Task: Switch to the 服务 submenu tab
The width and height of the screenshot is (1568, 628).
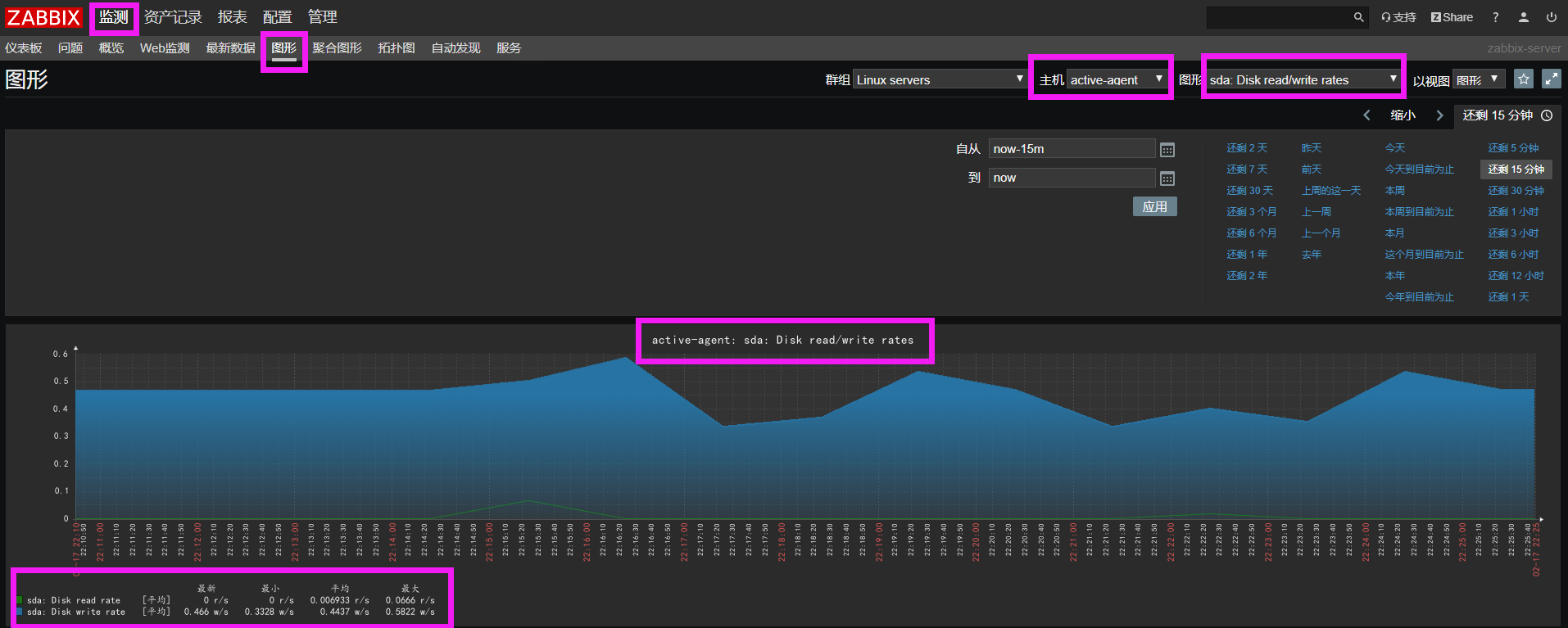Action: pyautogui.click(x=509, y=48)
